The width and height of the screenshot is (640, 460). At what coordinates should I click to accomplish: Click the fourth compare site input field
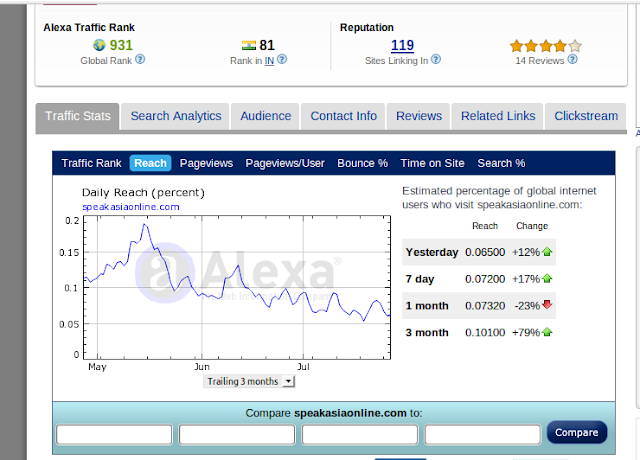point(482,434)
